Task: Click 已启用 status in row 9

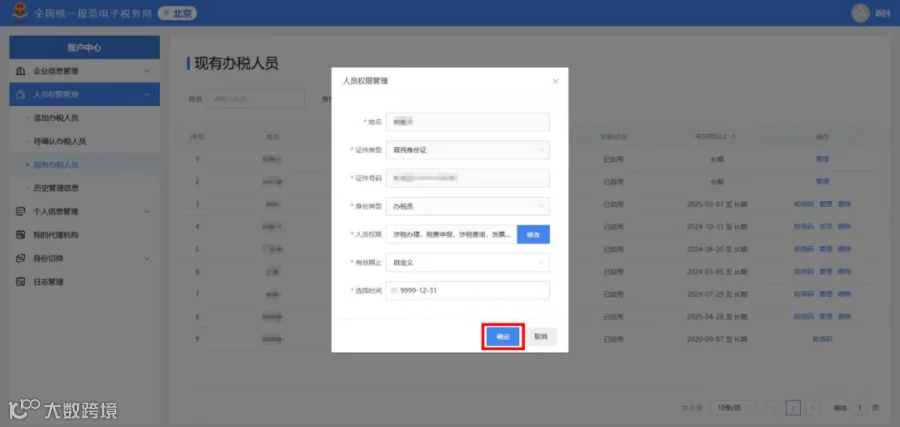Action: (x=613, y=339)
